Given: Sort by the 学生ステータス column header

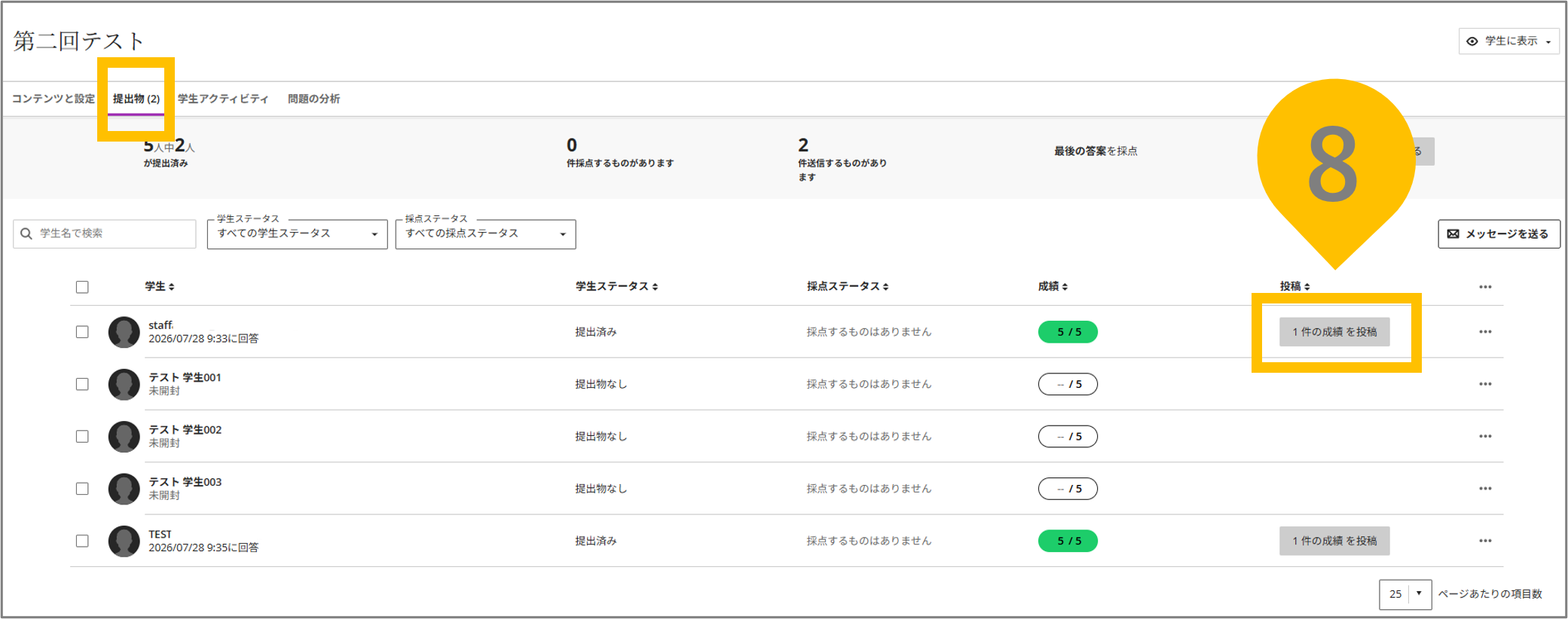Looking at the screenshot, I should pos(617,286).
